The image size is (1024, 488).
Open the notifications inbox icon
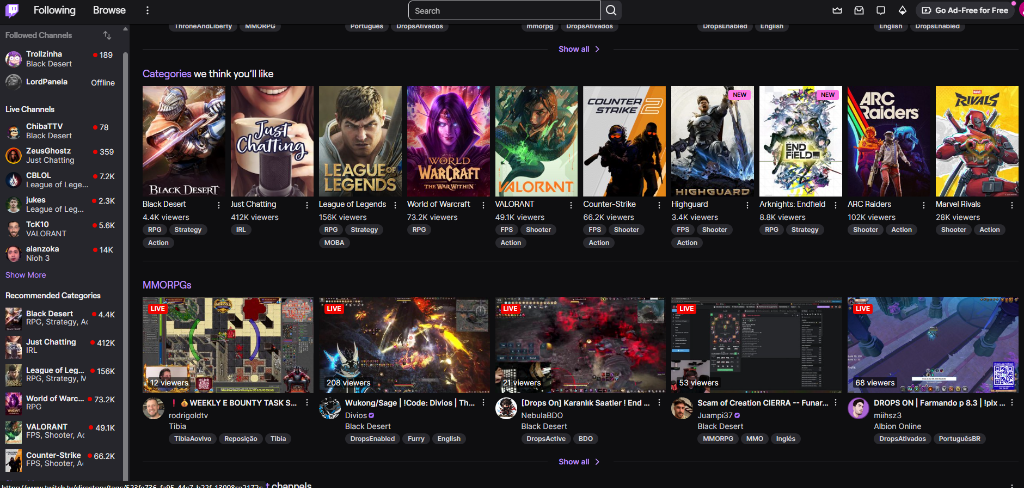(x=859, y=10)
